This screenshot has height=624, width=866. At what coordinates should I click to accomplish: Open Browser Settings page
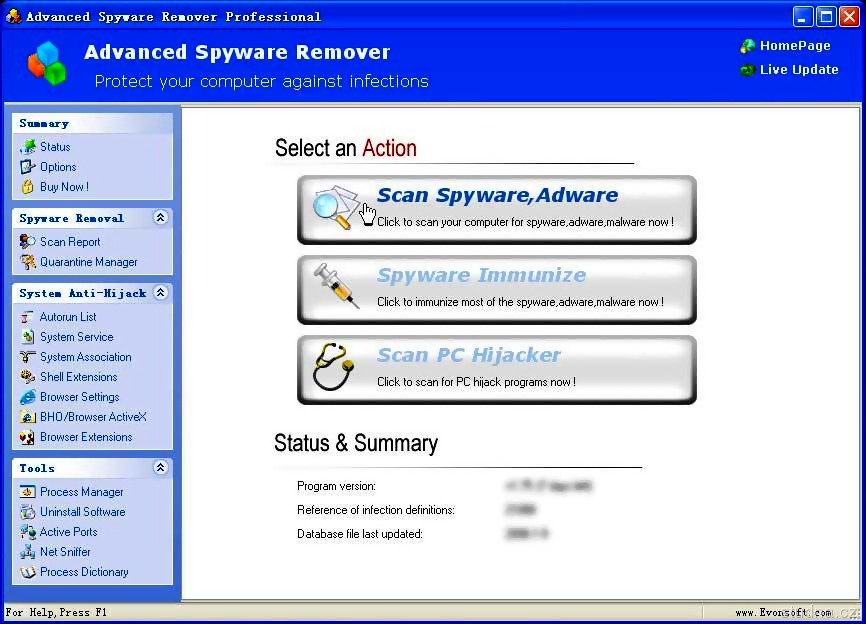pos(80,397)
